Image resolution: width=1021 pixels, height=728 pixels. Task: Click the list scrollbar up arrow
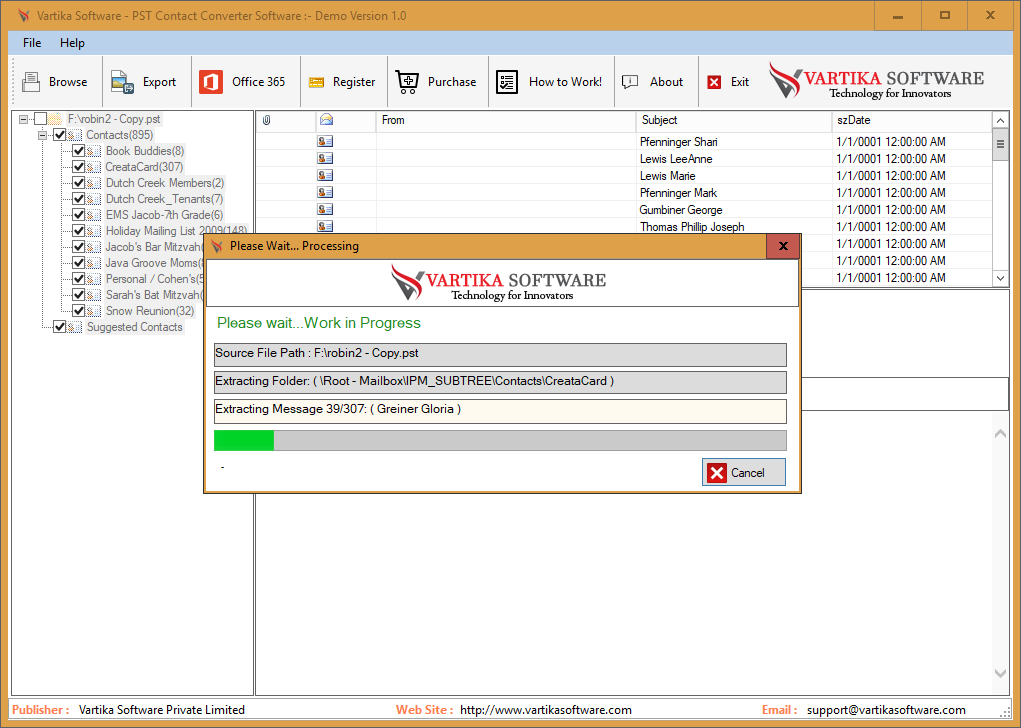click(1000, 120)
